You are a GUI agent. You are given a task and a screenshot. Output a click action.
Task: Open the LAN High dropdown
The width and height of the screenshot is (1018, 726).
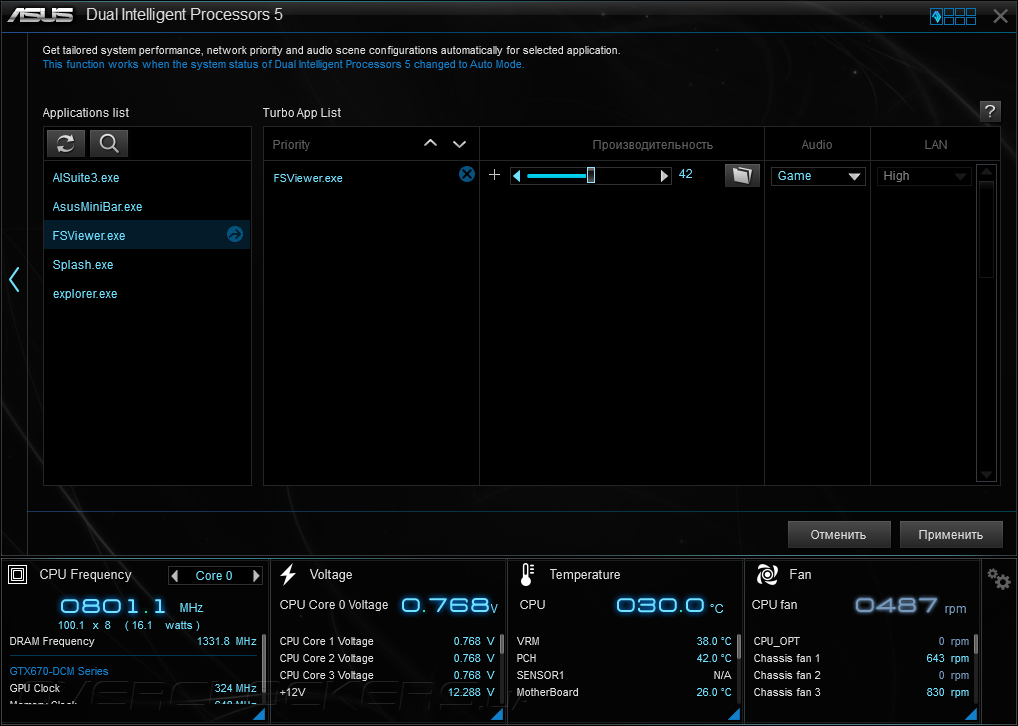tap(924, 176)
